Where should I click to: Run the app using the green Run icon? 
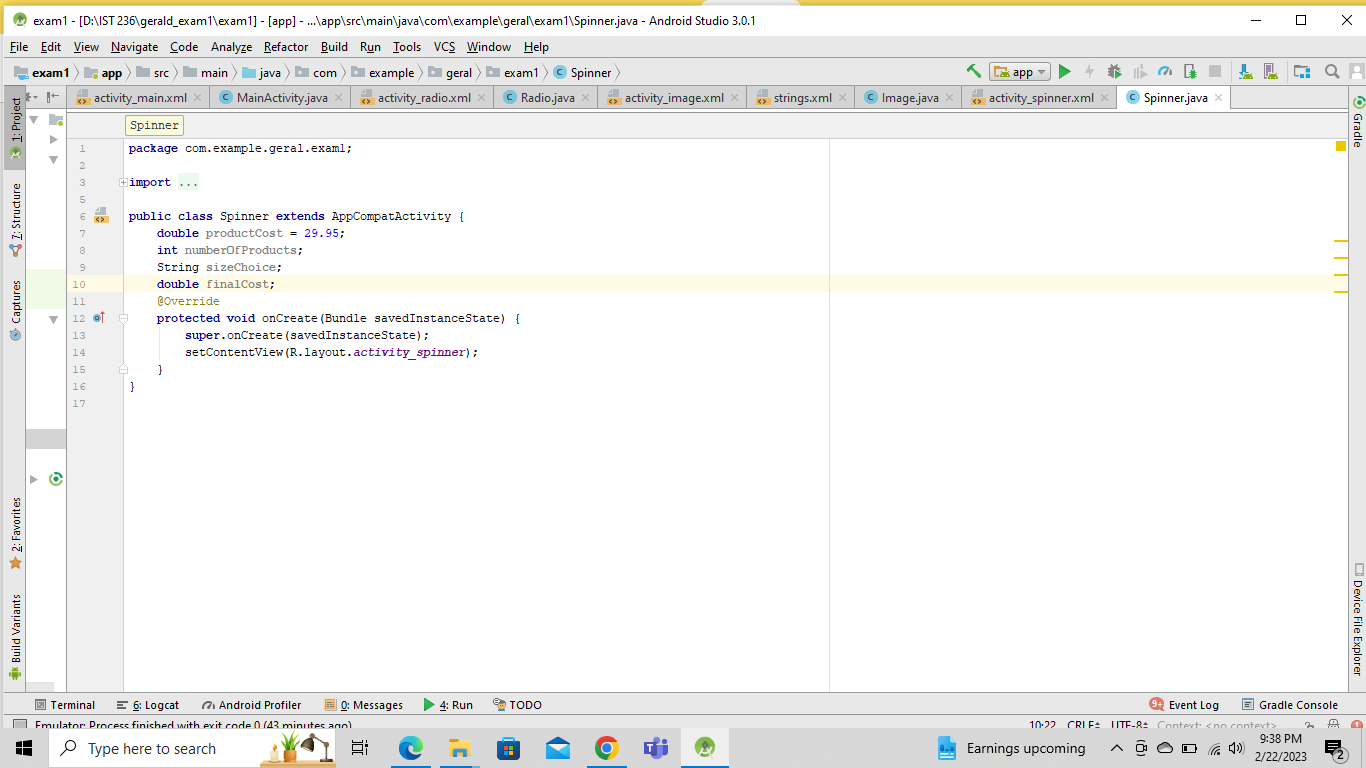[1064, 72]
